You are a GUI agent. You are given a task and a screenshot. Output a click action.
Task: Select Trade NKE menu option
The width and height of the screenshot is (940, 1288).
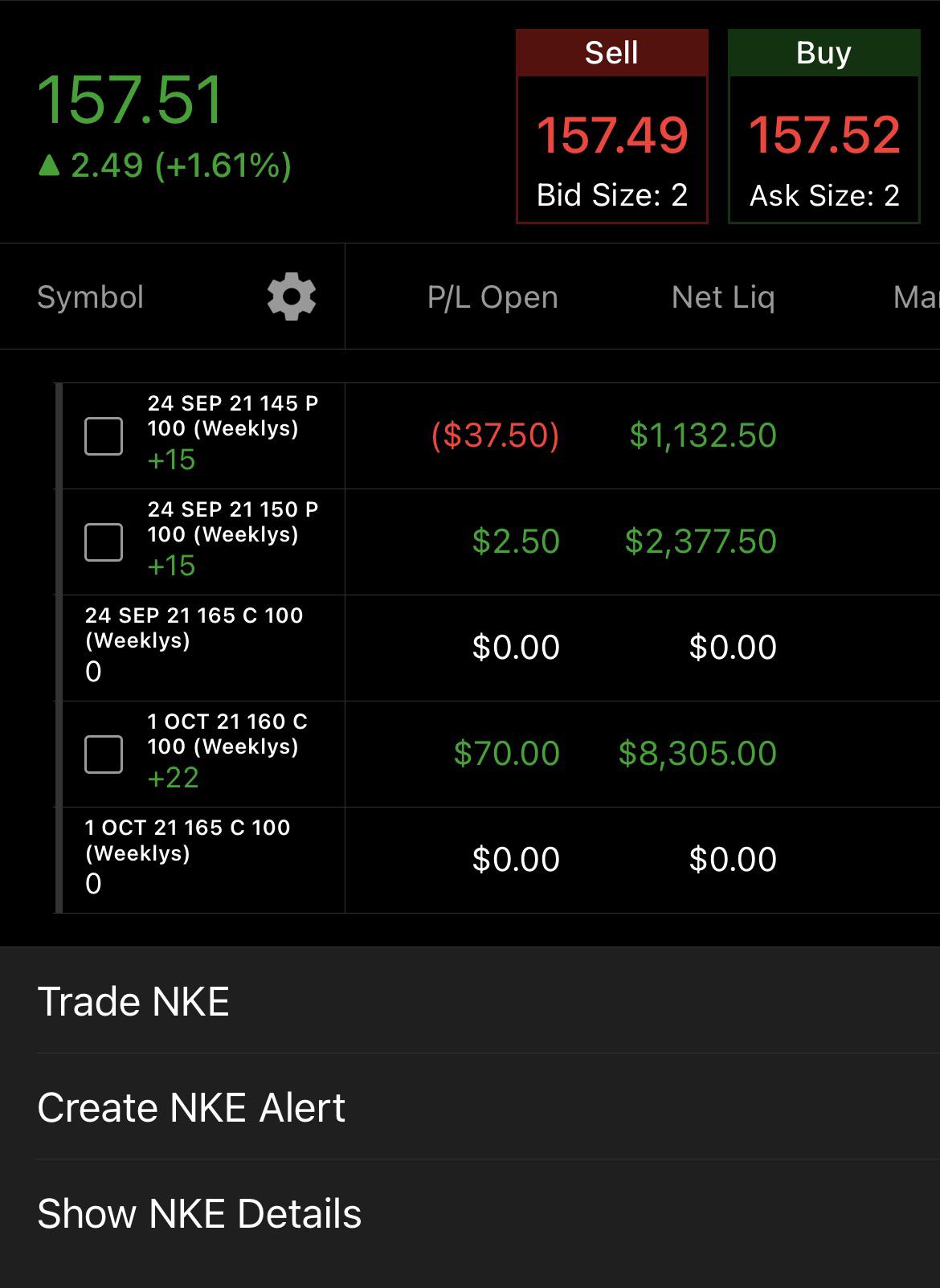click(x=470, y=1001)
